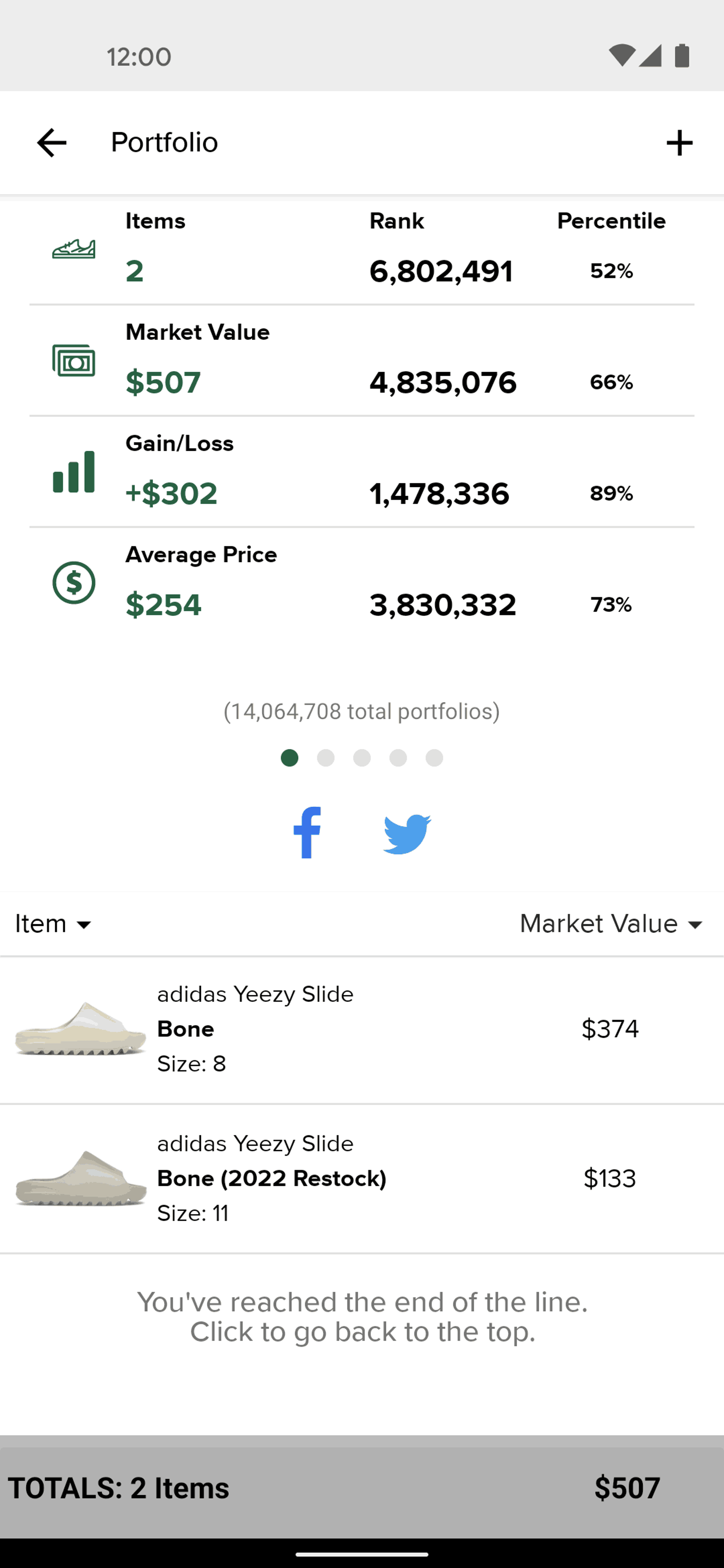Image resolution: width=724 pixels, height=1568 pixels.
Task: Click the Average Price stat label
Action: 201,555
